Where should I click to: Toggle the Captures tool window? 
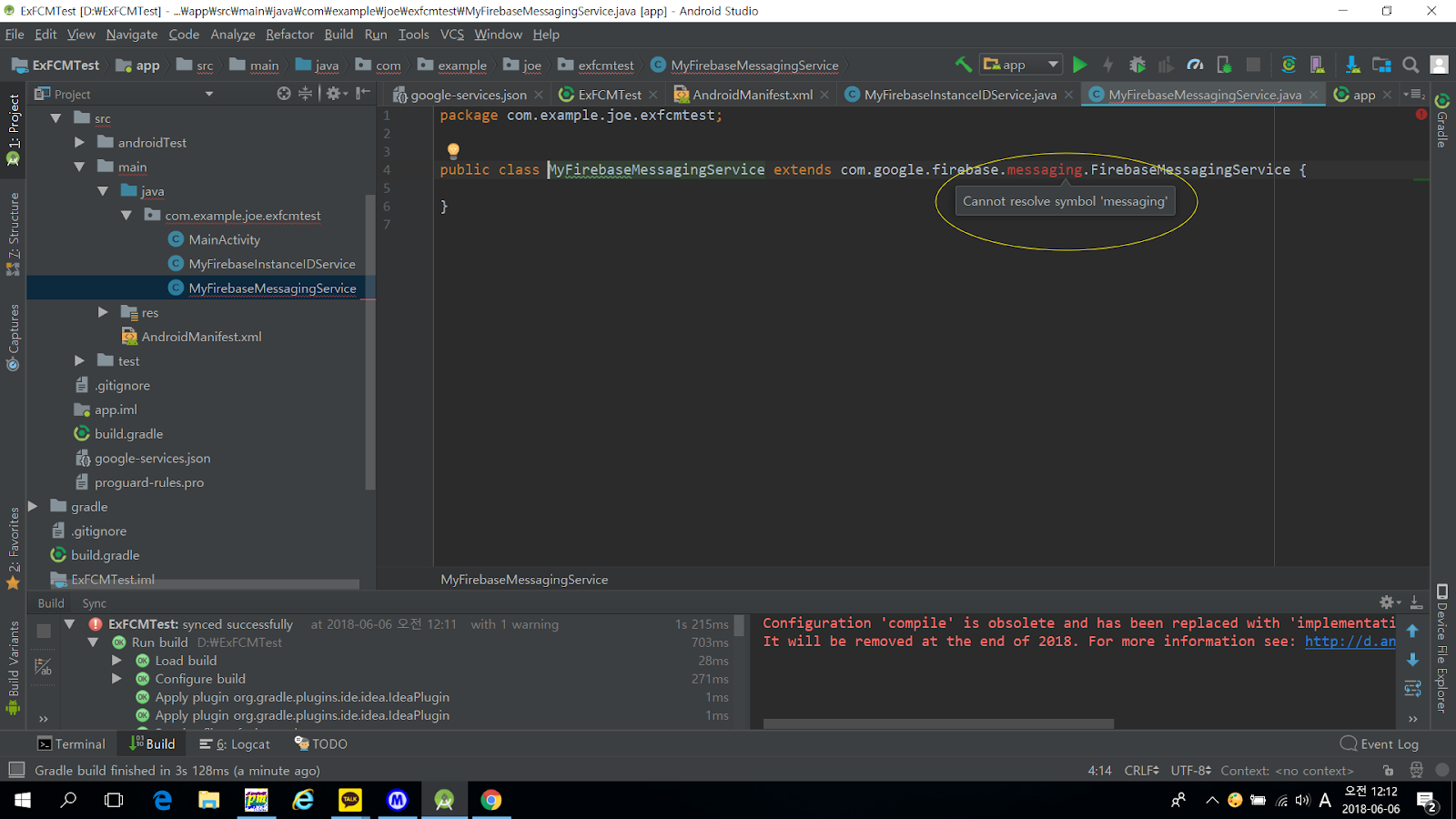point(14,338)
